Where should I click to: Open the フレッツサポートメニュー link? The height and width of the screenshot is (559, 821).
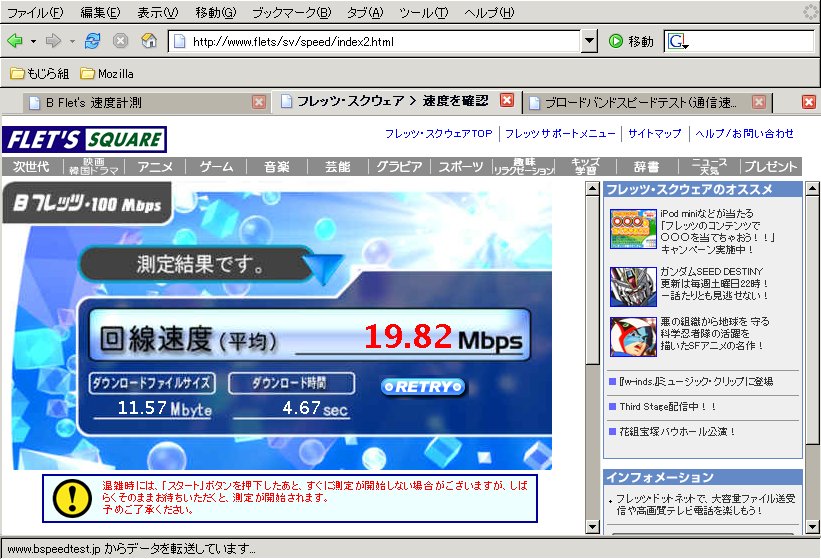coord(560,133)
